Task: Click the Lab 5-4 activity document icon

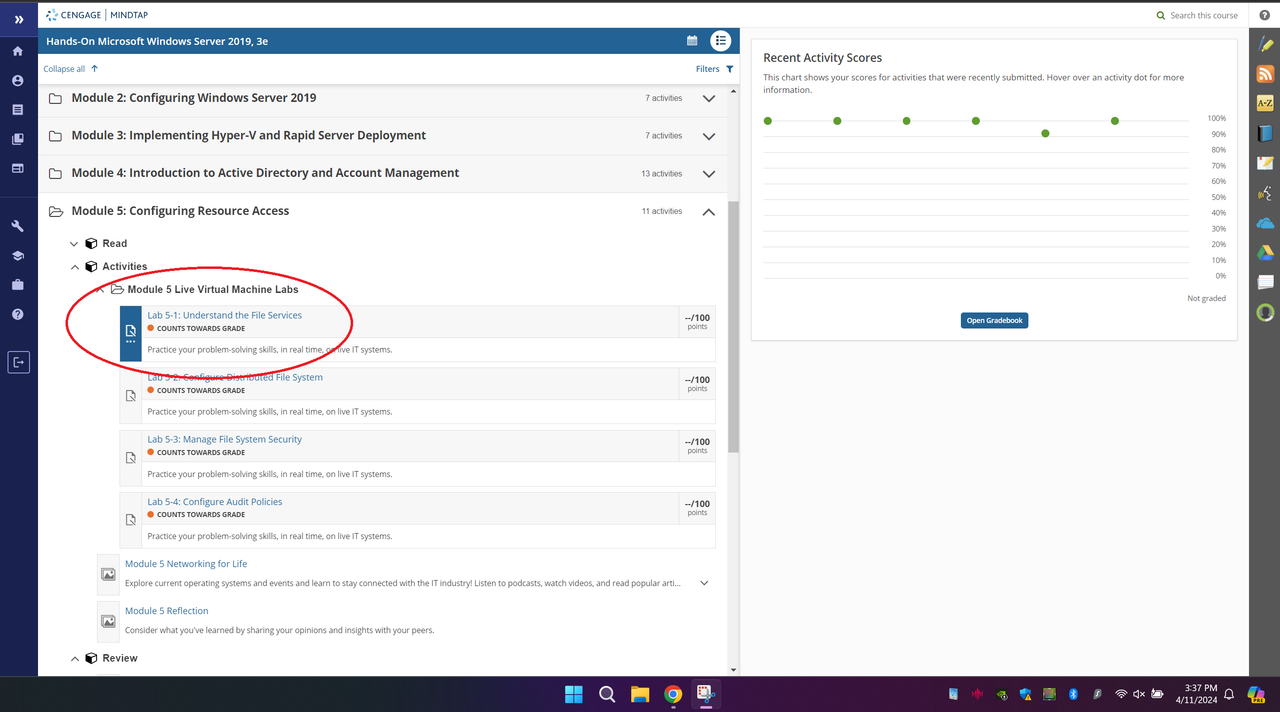Action: point(131,520)
